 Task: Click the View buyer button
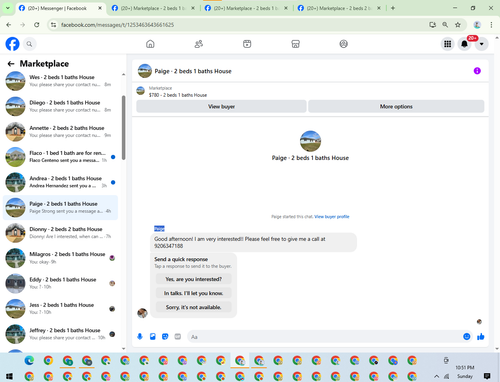(x=221, y=106)
